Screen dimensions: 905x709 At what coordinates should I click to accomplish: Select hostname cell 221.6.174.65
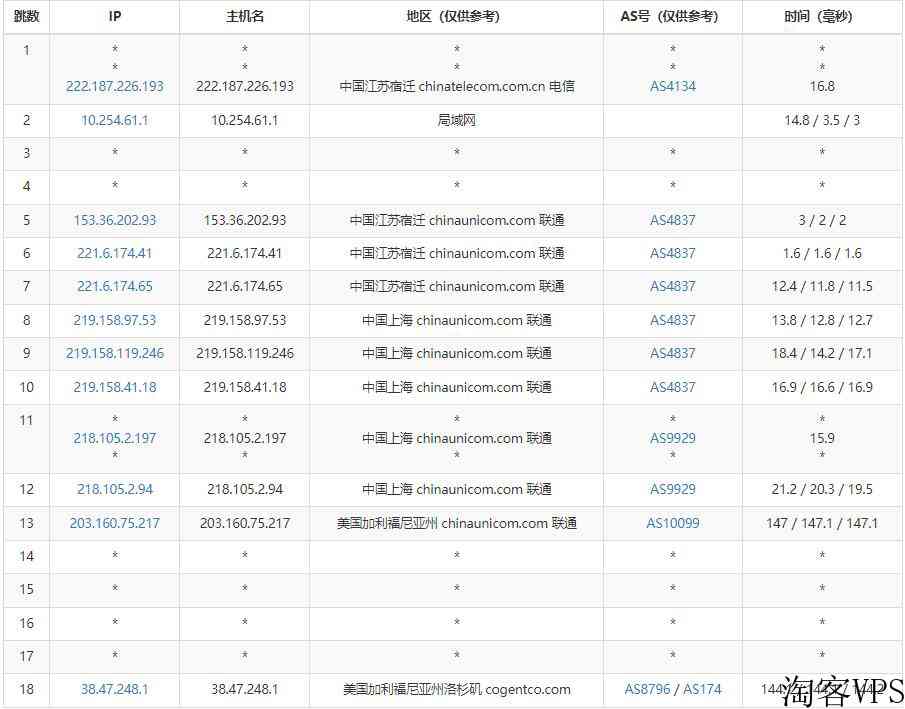245,286
